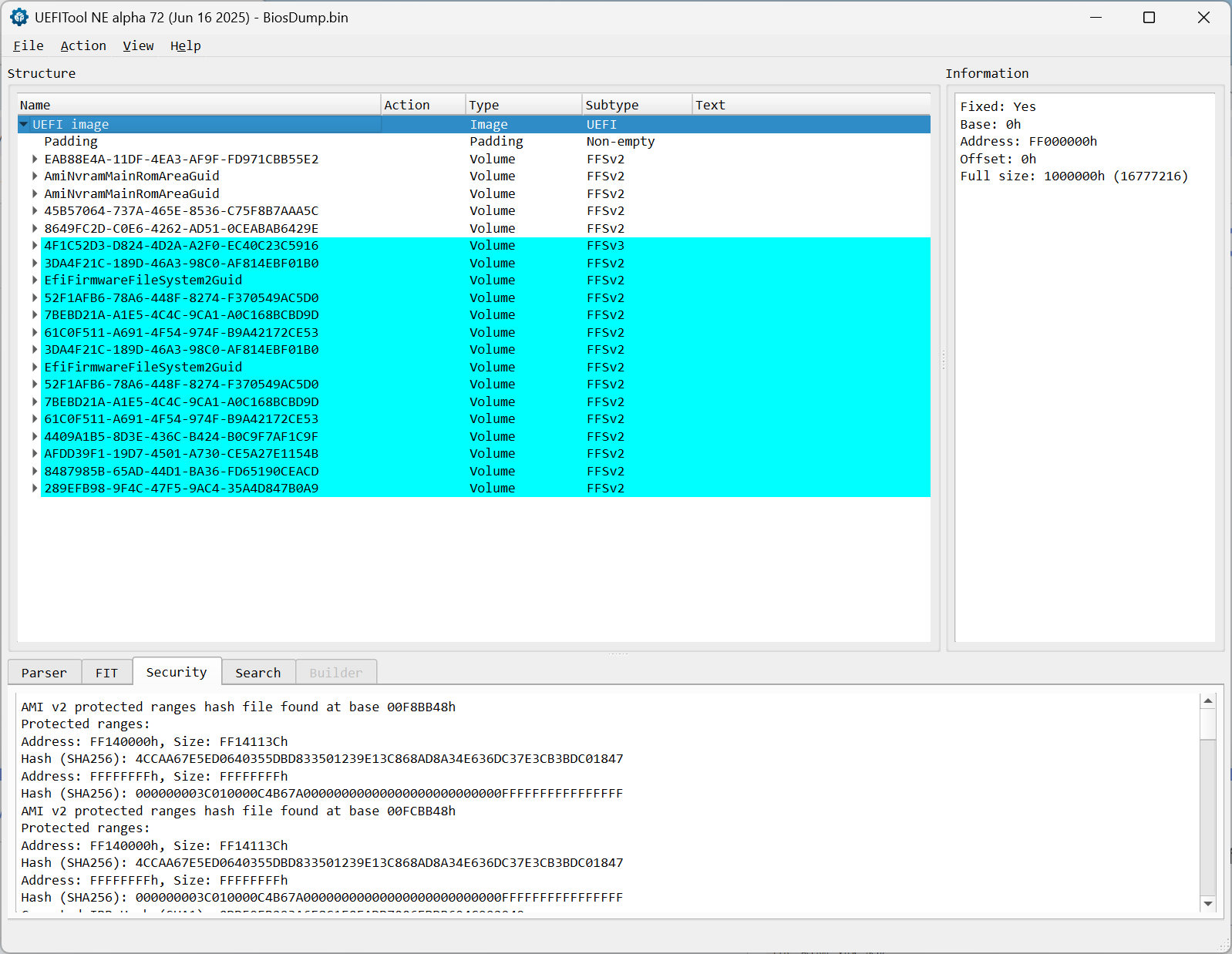Click 'Offset: 0h' in Information panel

click(998, 159)
